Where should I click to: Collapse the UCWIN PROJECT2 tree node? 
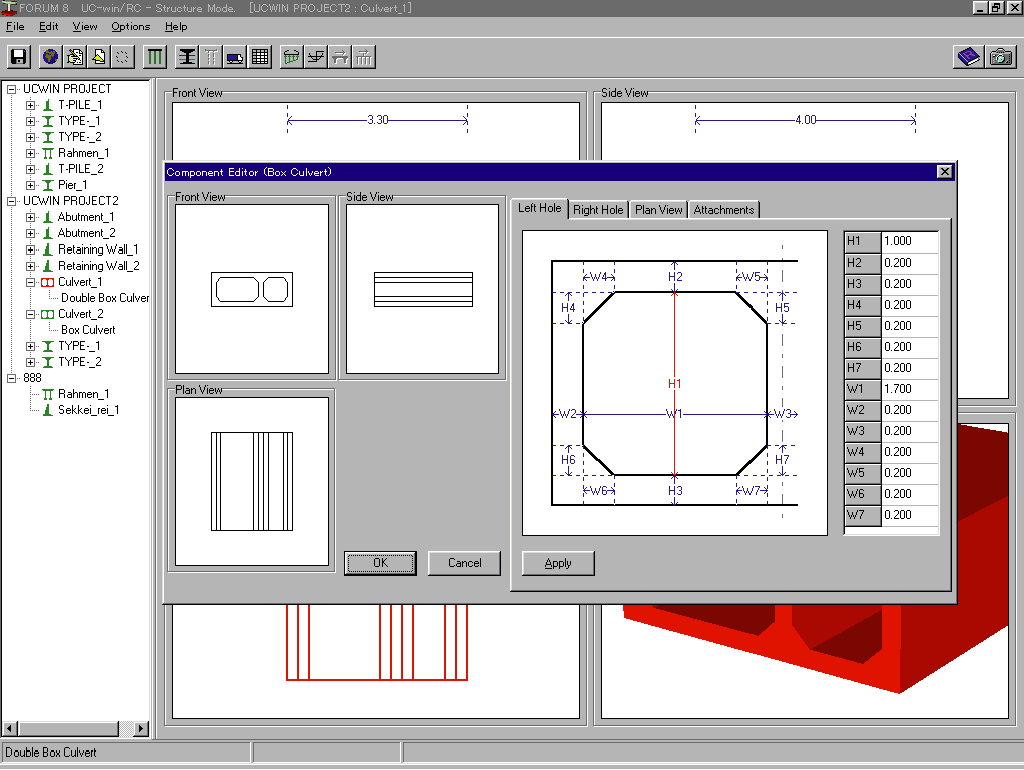coord(12,201)
